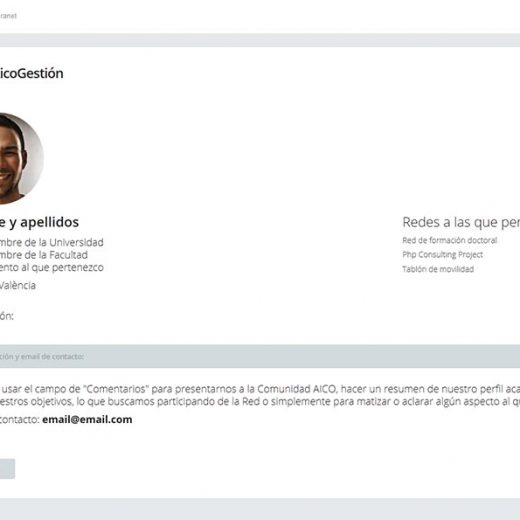
Task: Click the grey header strip under Intranet
Action: pyautogui.click(x=260, y=40)
